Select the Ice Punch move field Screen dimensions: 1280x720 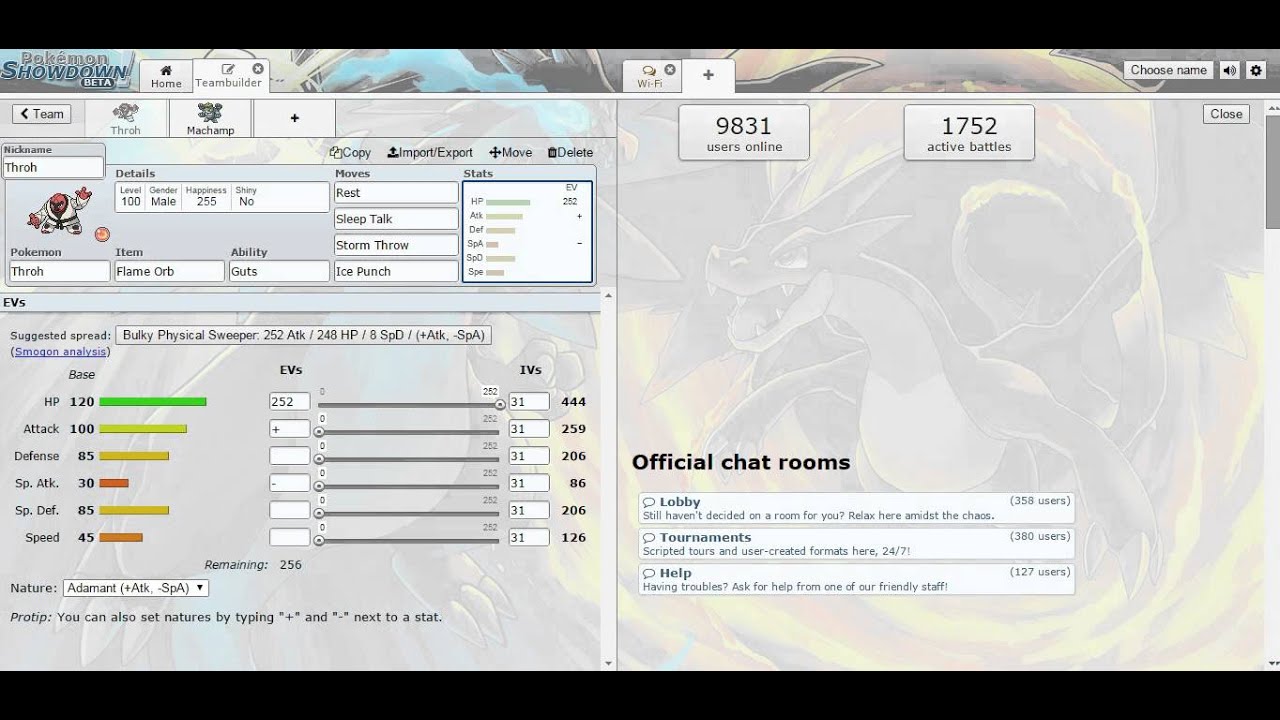[396, 271]
